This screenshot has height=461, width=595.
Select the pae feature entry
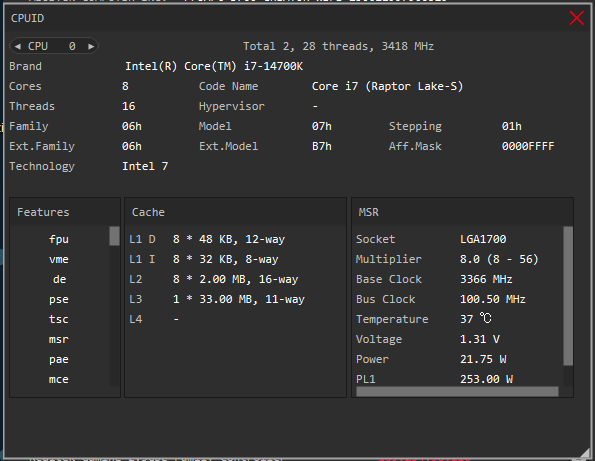click(x=59, y=360)
